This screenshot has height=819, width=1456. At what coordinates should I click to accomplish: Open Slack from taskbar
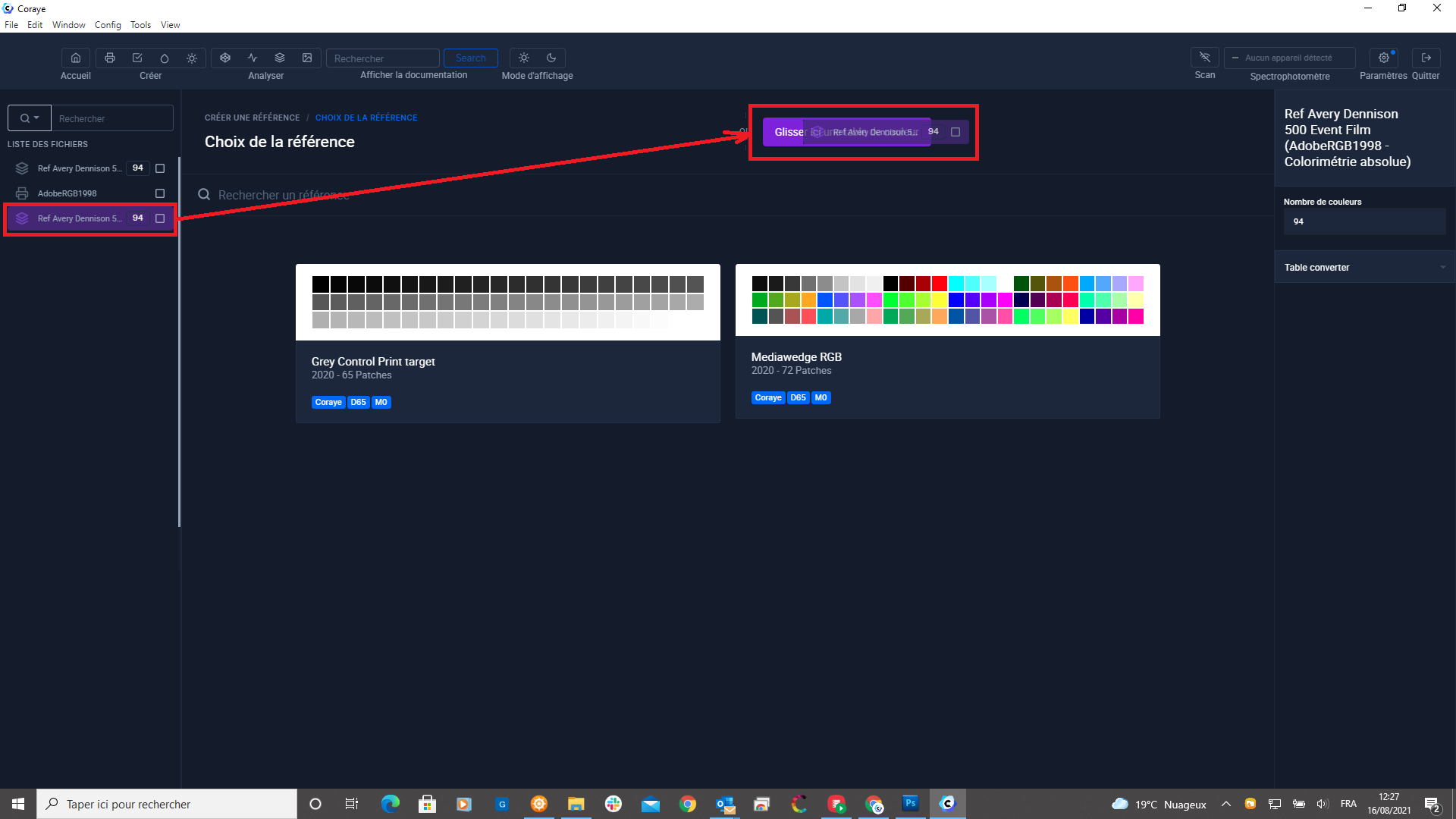[x=613, y=804]
